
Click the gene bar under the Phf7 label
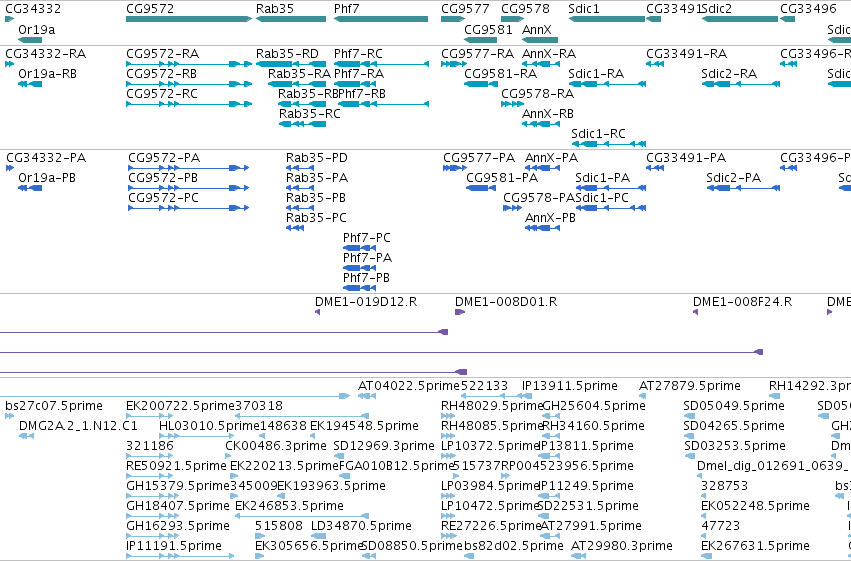[x=380, y=19]
